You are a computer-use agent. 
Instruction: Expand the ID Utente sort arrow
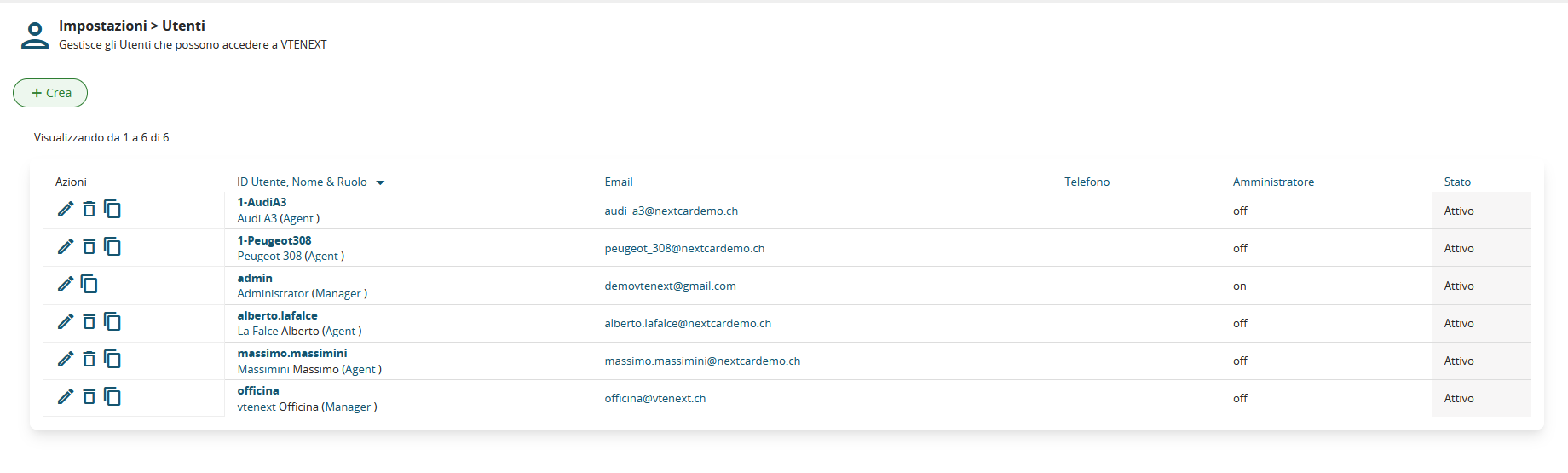pyautogui.click(x=380, y=182)
